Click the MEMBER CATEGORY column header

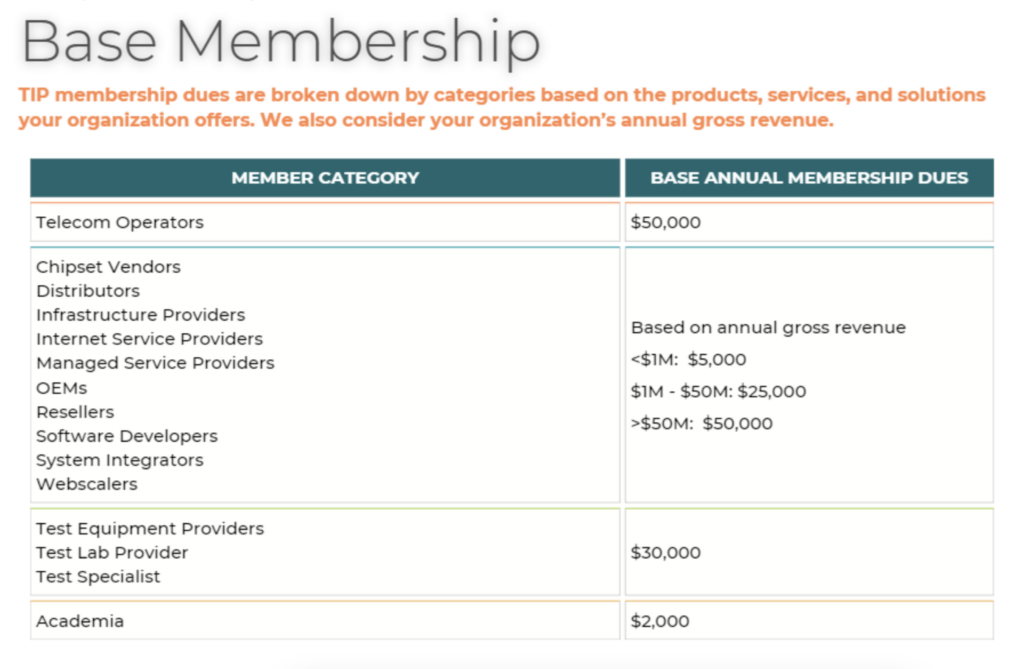[x=325, y=178]
